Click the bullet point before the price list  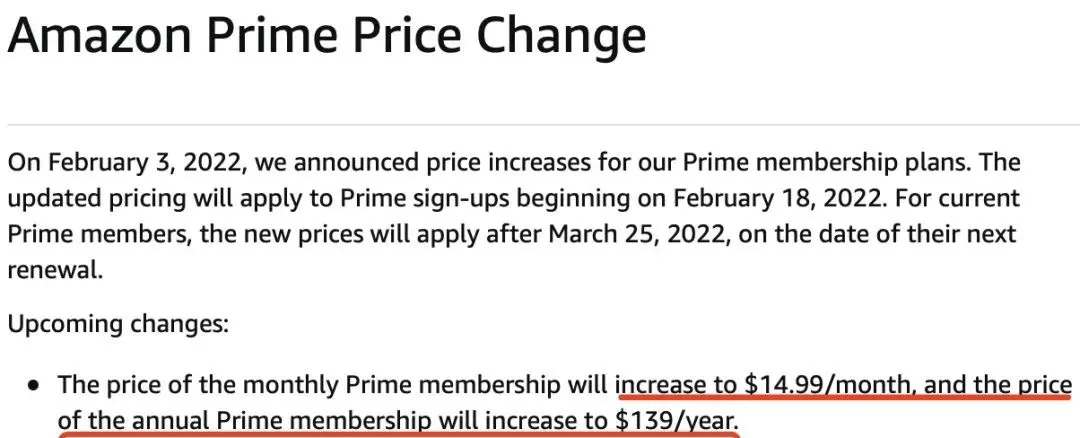(x=35, y=385)
